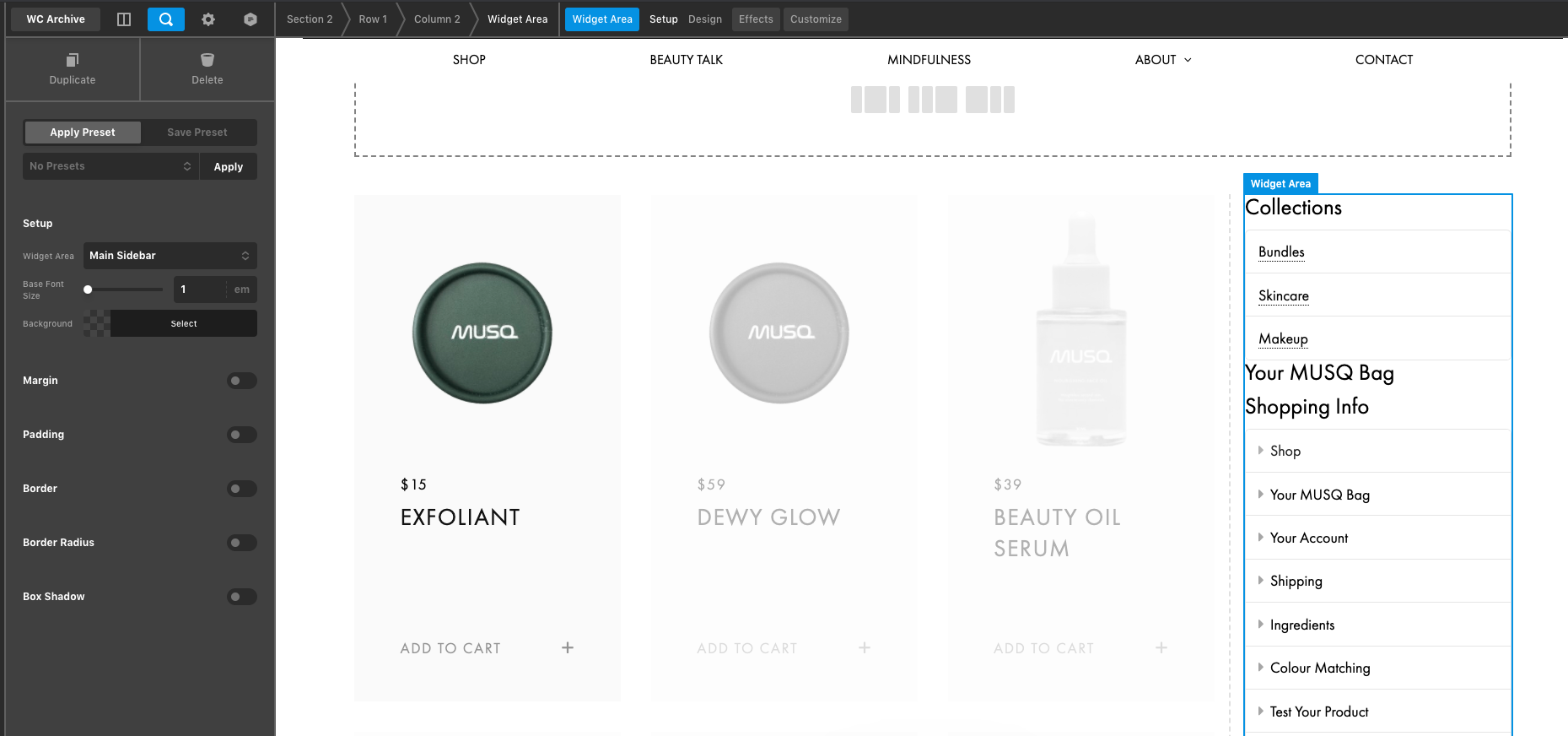Open the gear settings icon

coord(208,19)
